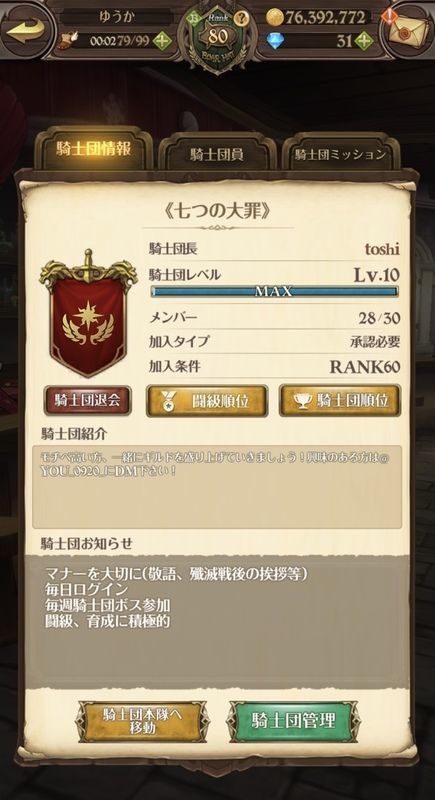Click the red 騎士団退会 button
435x800 pixels.
tap(87, 400)
